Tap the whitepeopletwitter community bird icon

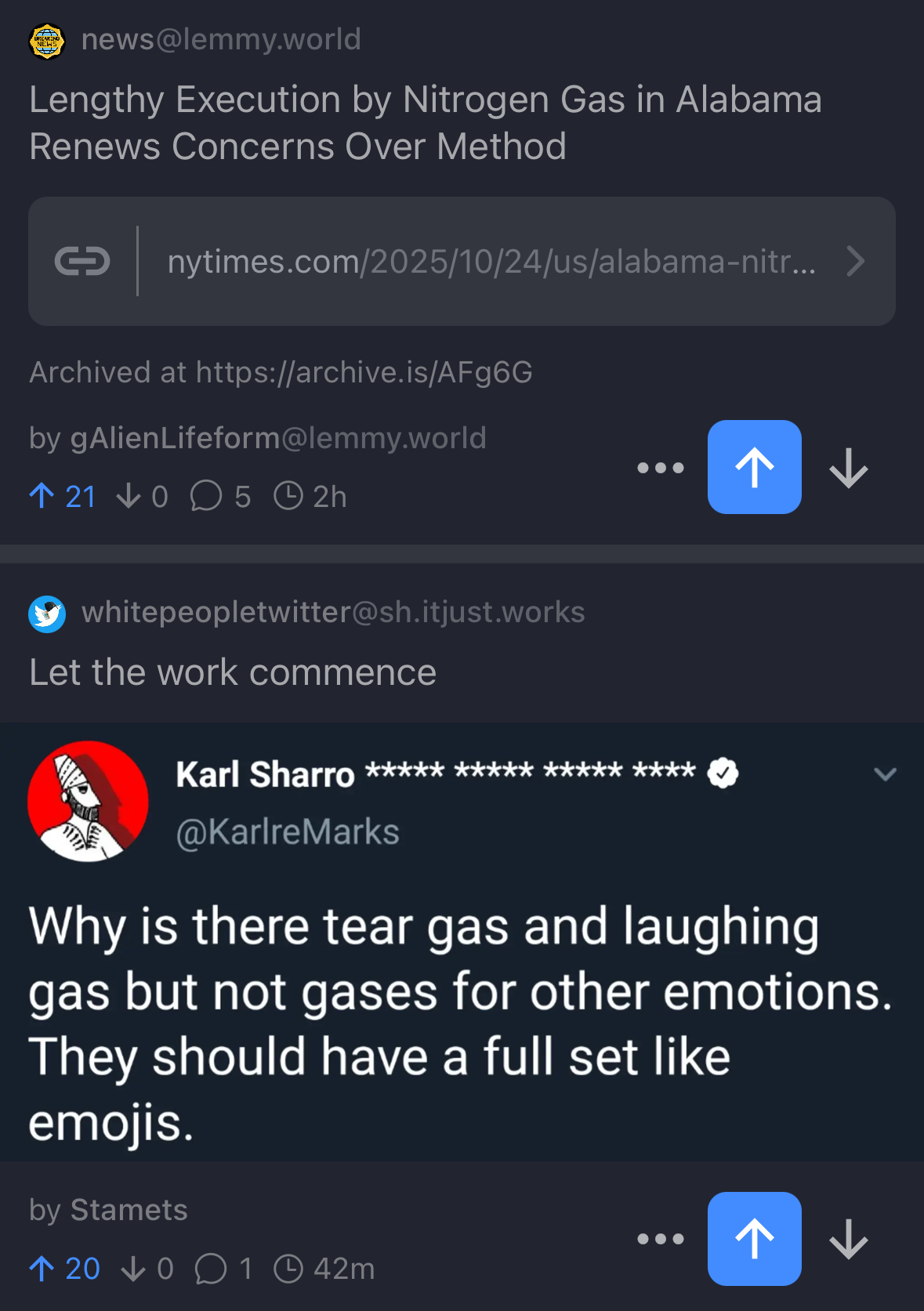[x=47, y=614]
